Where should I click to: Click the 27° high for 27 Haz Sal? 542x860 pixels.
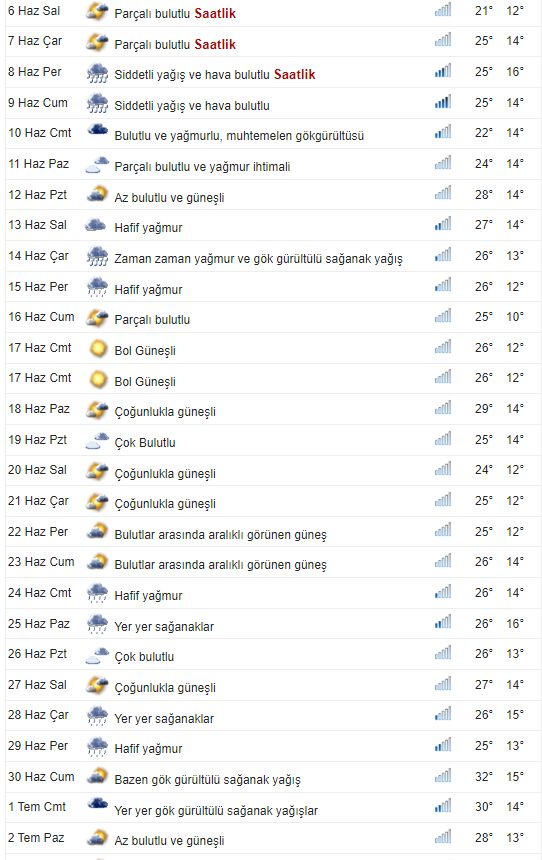coord(484,684)
